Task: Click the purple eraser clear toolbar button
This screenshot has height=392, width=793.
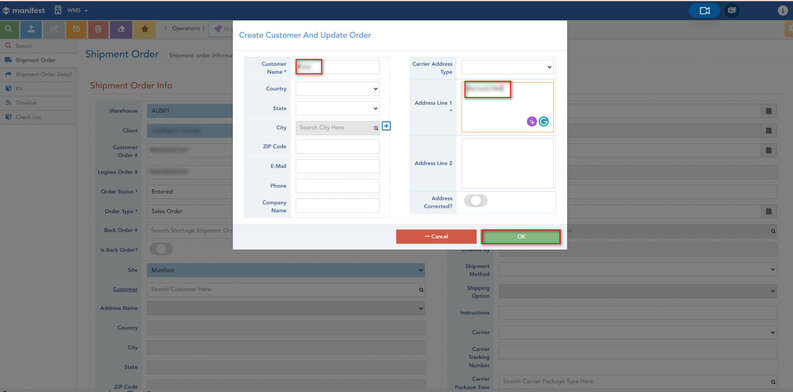Action: 121,29
